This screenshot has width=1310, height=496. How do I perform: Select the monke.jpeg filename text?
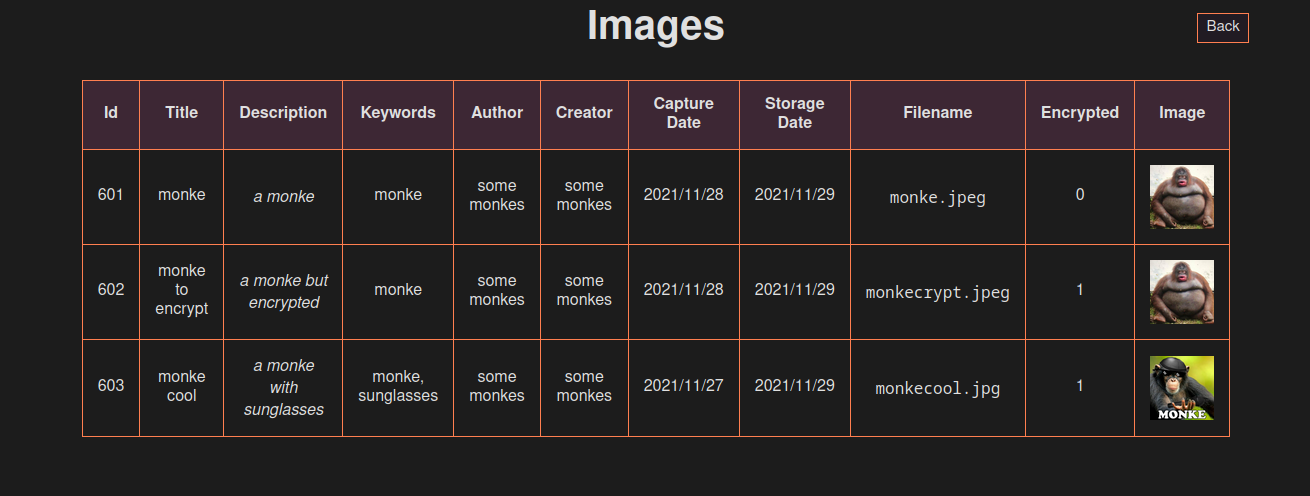tap(938, 198)
